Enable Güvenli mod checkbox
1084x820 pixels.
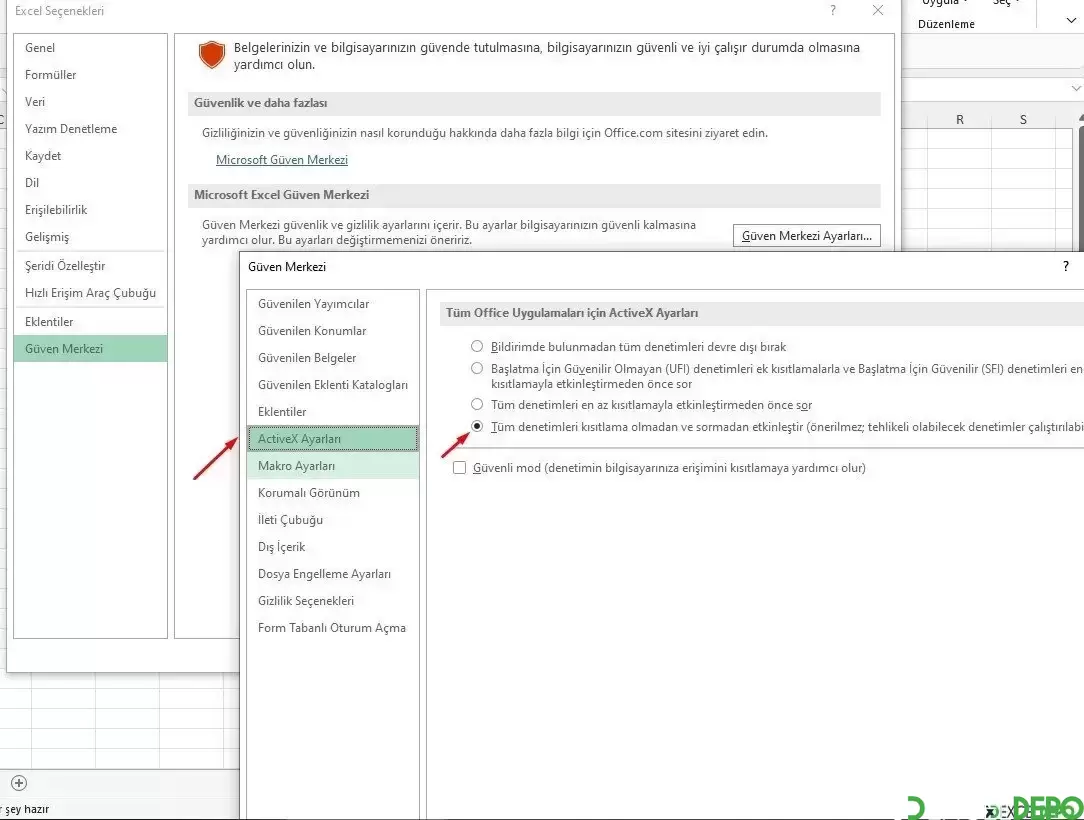coord(459,467)
